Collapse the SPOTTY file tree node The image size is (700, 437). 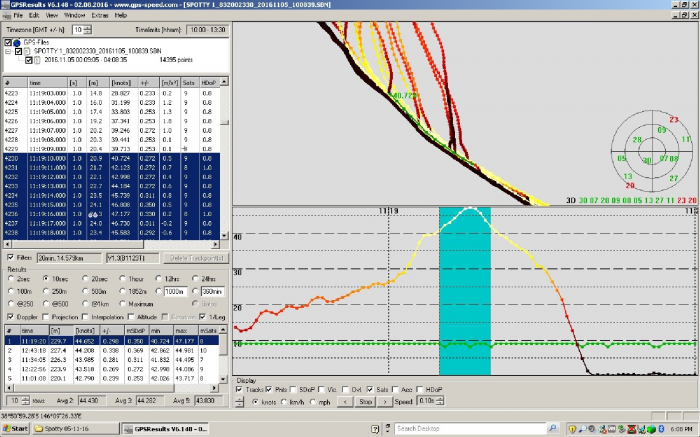coord(7,51)
